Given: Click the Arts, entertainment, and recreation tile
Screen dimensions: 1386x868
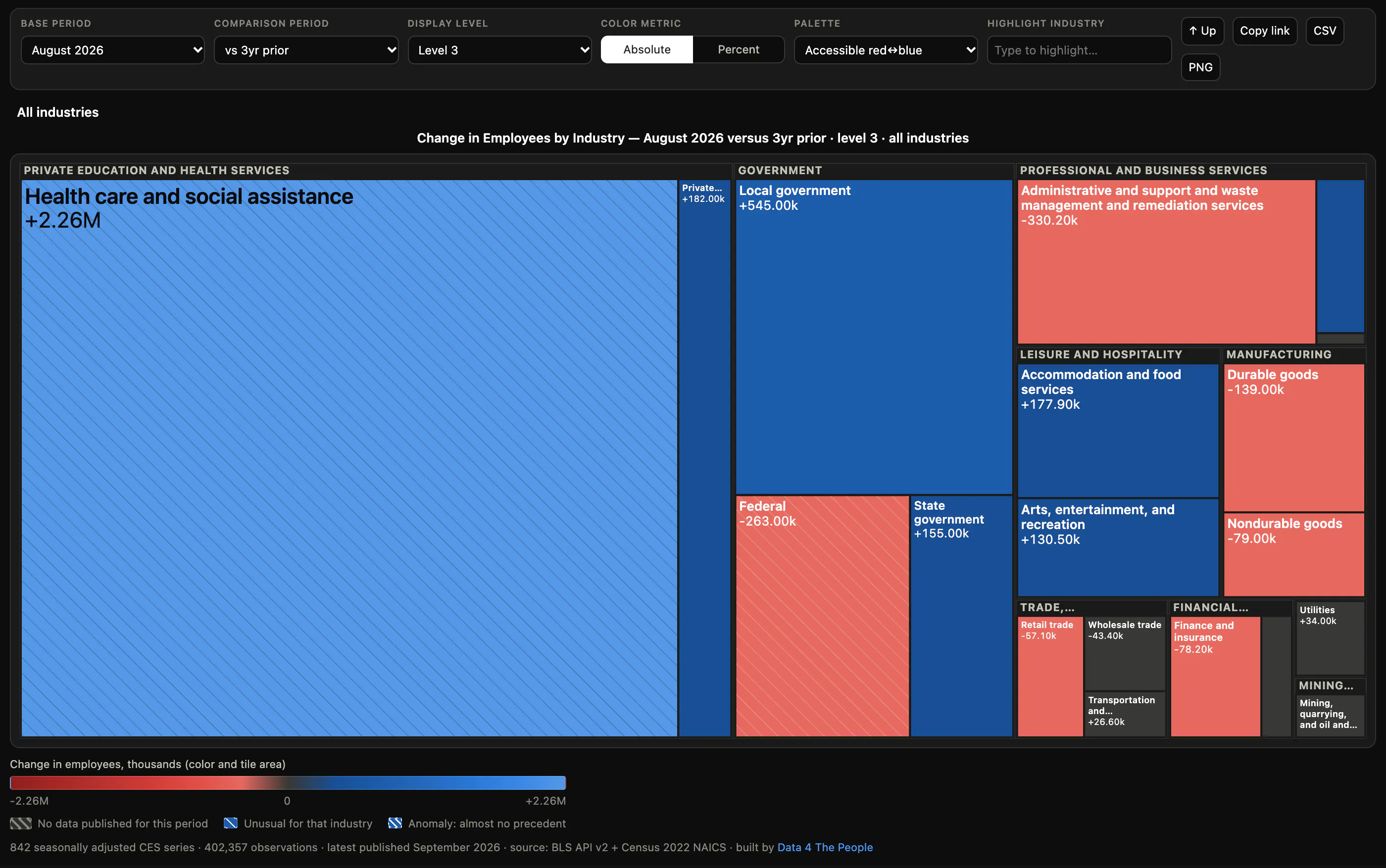Looking at the screenshot, I should click(1118, 548).
